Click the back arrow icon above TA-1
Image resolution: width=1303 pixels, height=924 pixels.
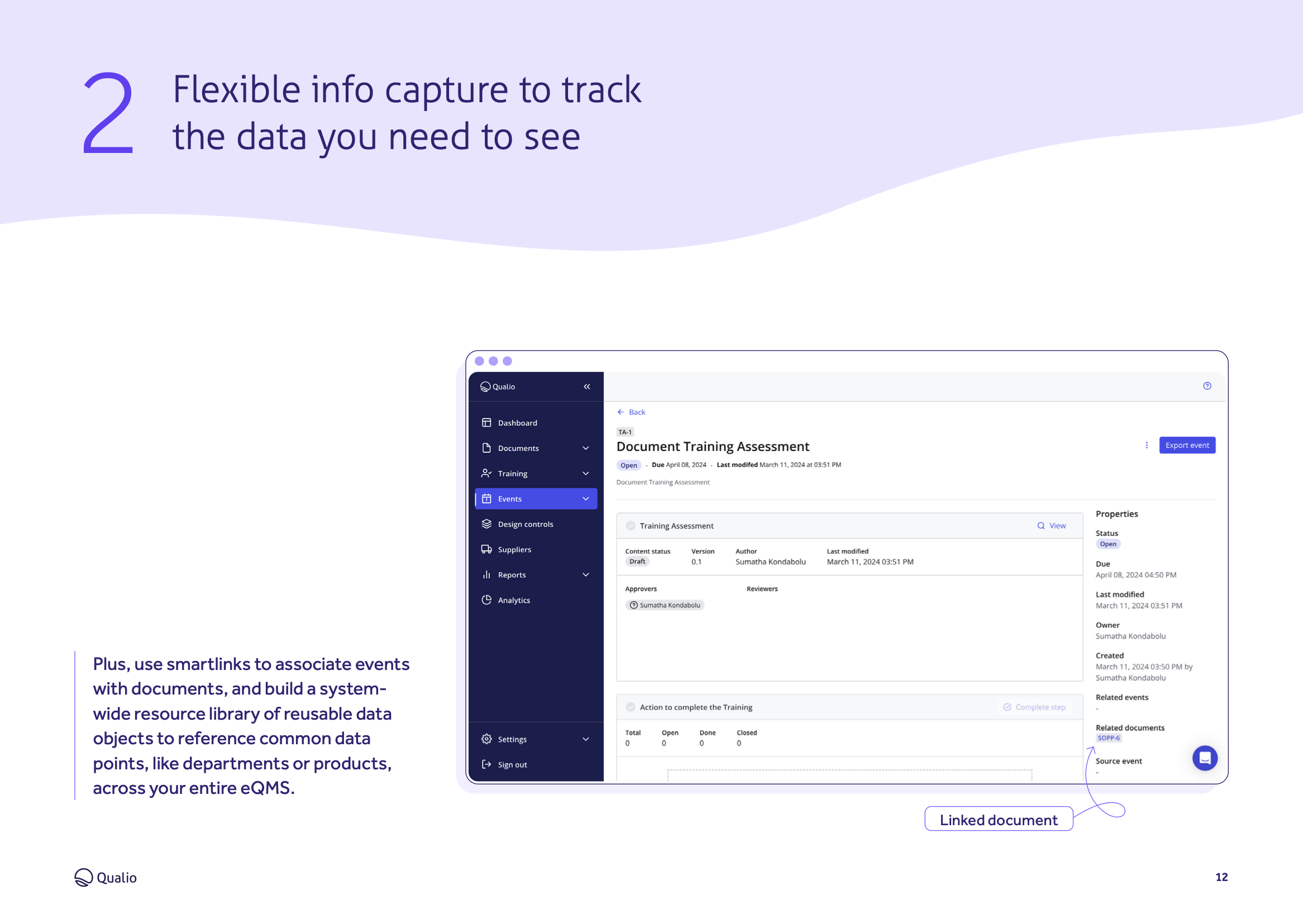[621, 412]
